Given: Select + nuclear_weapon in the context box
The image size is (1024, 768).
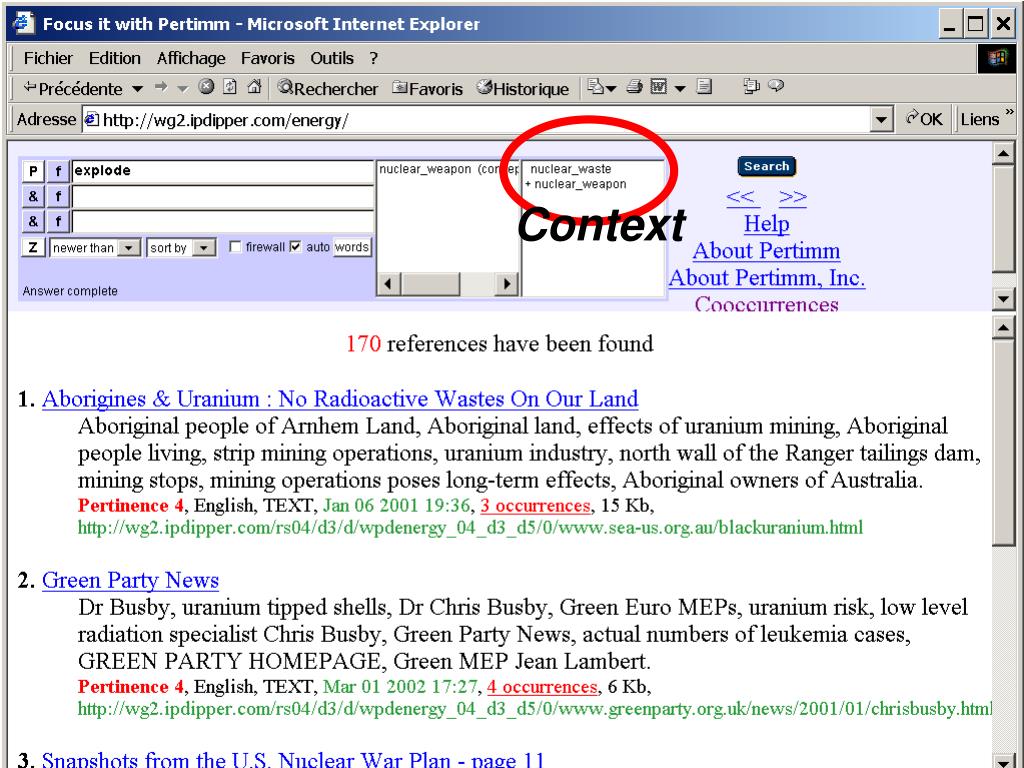Looking at the screenshot, I should (576, 184).
